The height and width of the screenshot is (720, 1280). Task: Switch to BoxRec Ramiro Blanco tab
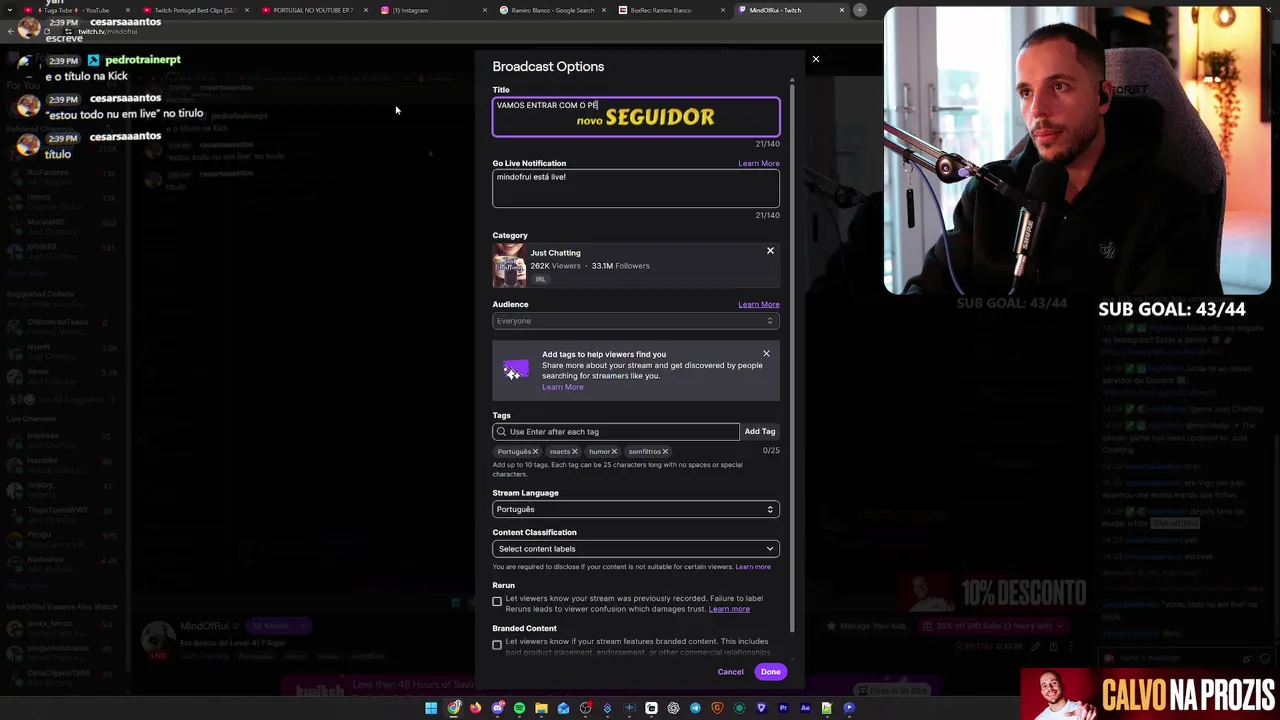click(x=670, y=10)
